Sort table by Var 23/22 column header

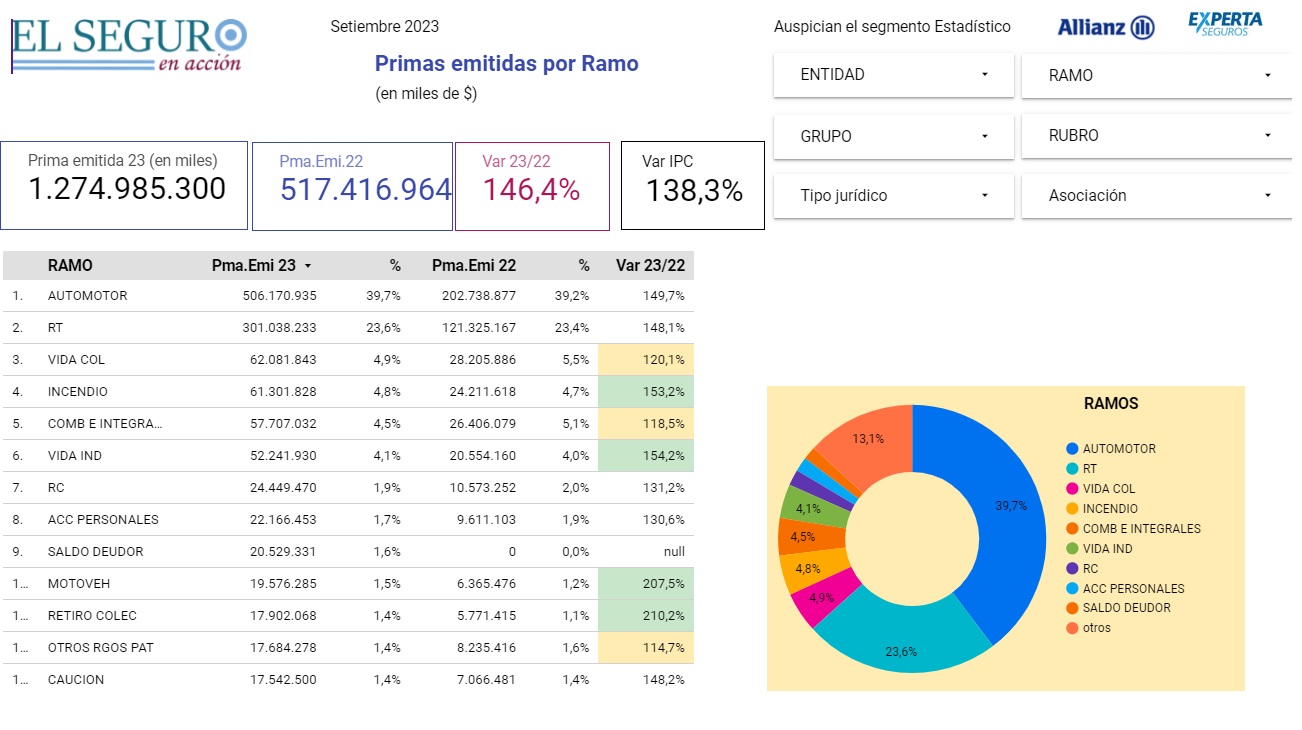pos(650,266)
